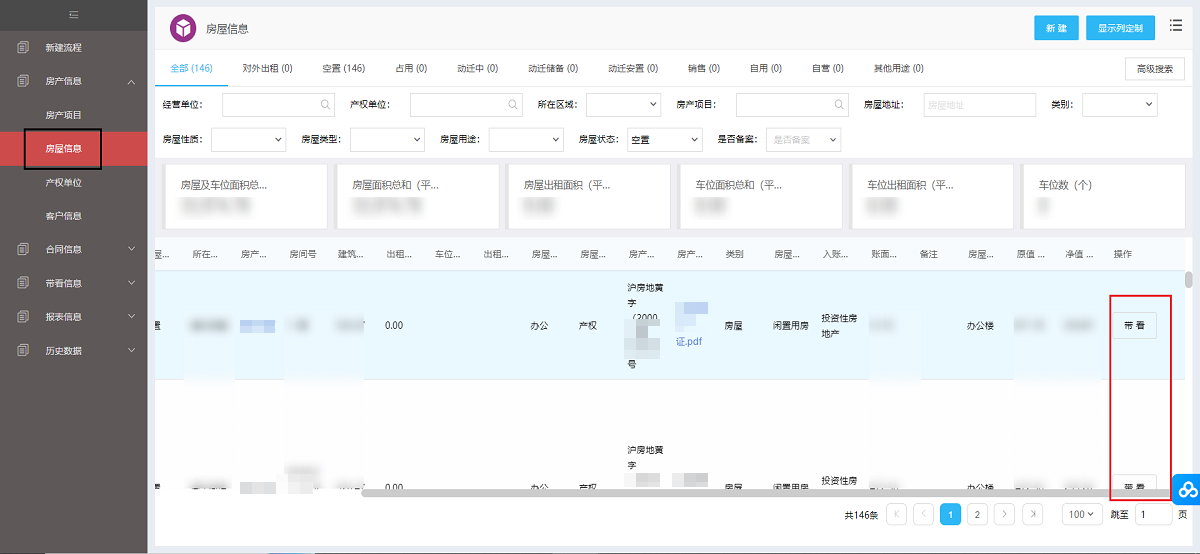The width and height of the screenshot is (1200, 554).
Task: Click the 合同信息 sidebar icon
Action: pyautogui.click(x=24, y=249)
